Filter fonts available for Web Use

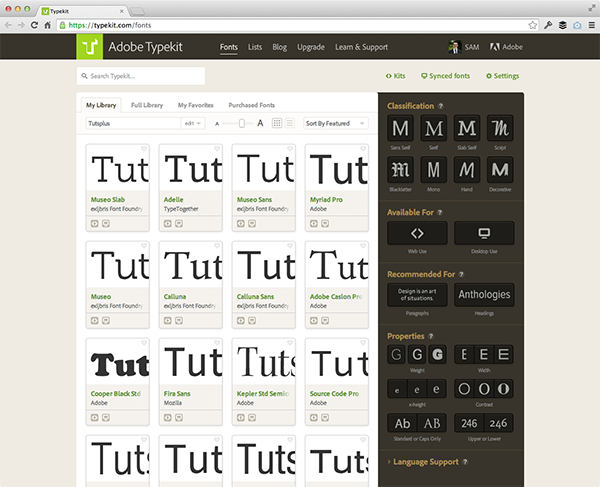pyautogui.click(x=417, y=233)
